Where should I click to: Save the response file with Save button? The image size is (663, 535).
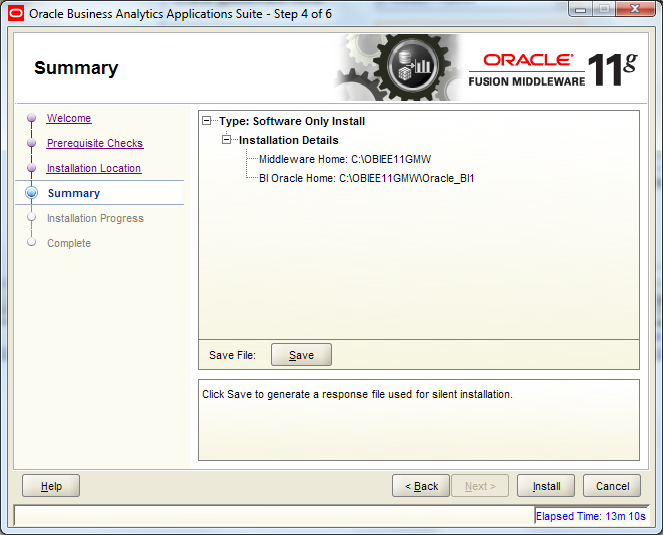(x=301, y=355)
